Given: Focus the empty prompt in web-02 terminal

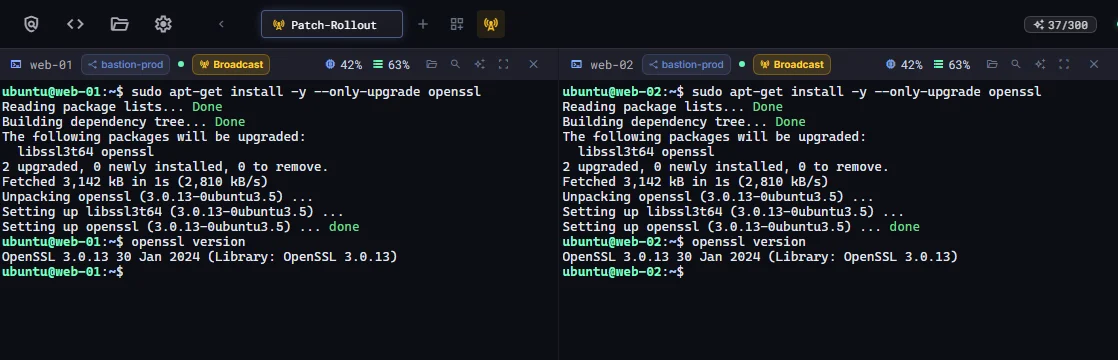Looking at the screenshot, I should [x=623, y=272].
